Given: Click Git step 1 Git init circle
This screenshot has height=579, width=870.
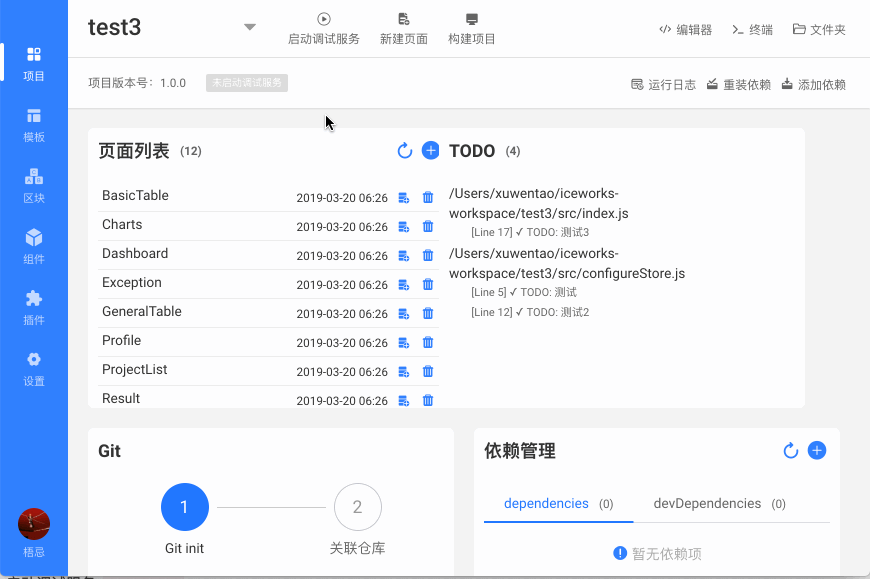Looking at the screenshot, I should (x=185, y=507).
